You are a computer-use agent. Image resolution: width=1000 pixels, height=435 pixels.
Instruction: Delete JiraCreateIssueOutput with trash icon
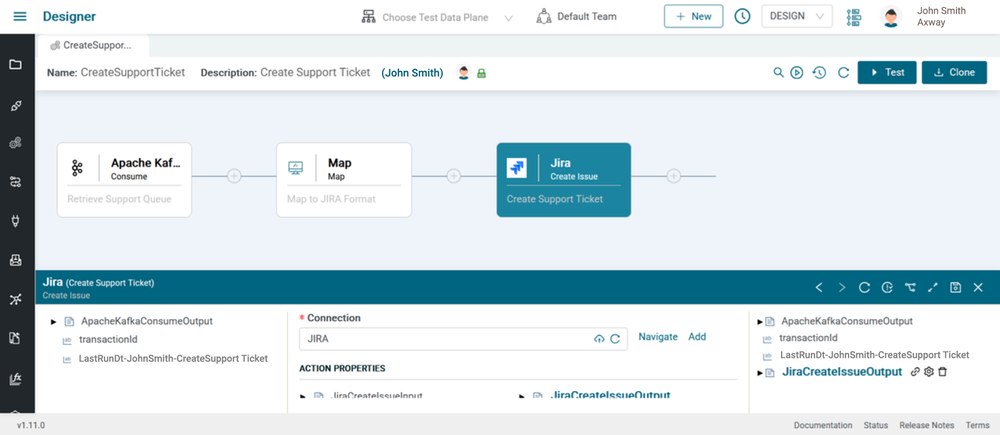click(943, 372)
